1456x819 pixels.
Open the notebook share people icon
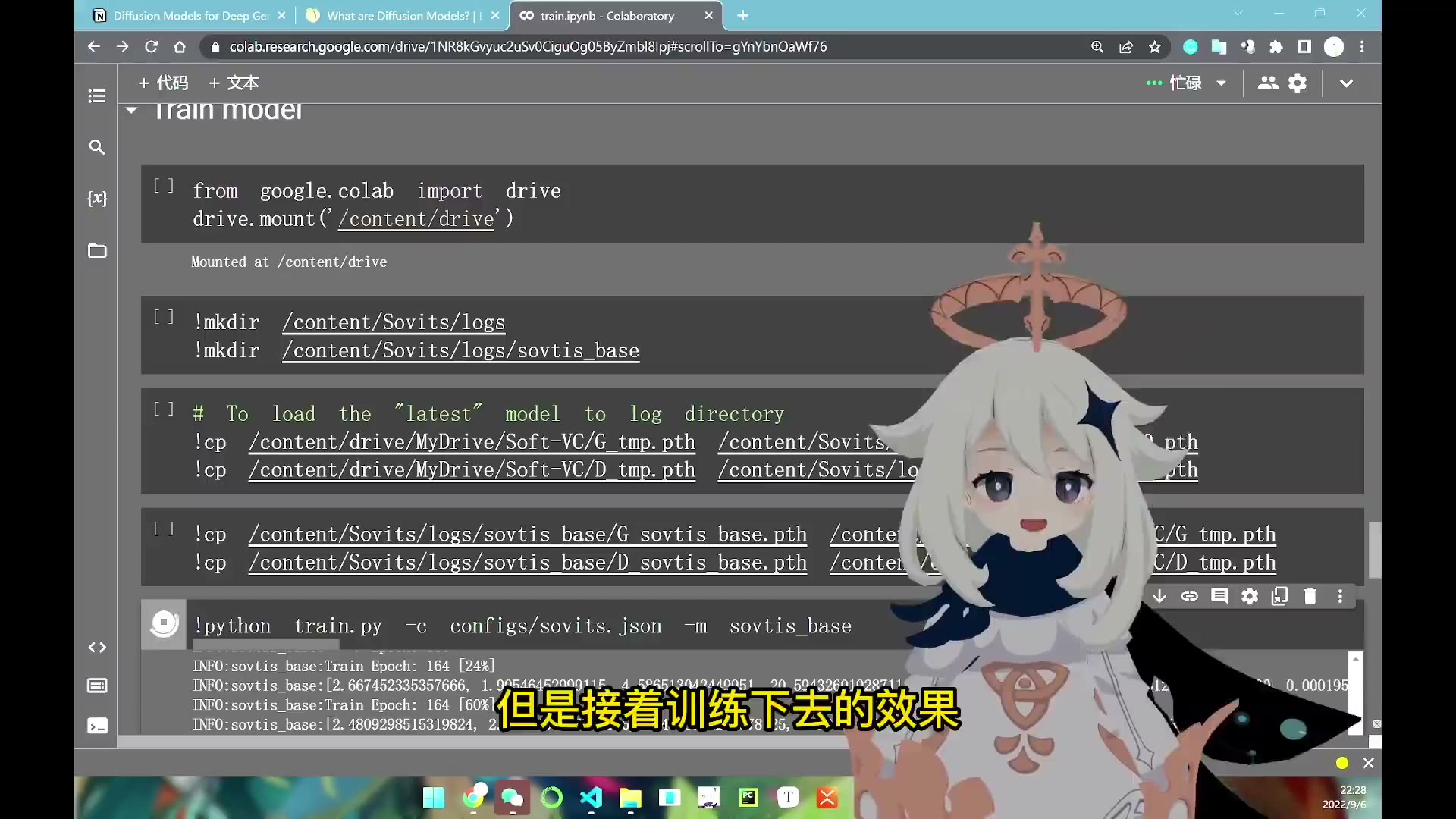tap(1268, 83)
